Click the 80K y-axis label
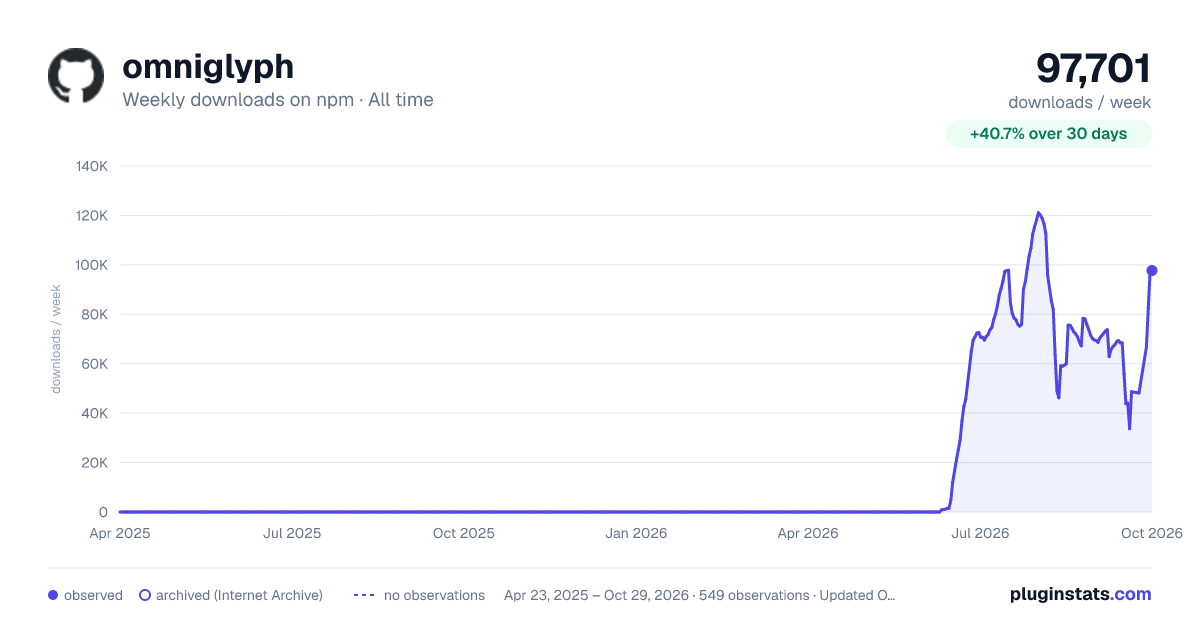The image size is (1200, 630). [x=95, y=314]
